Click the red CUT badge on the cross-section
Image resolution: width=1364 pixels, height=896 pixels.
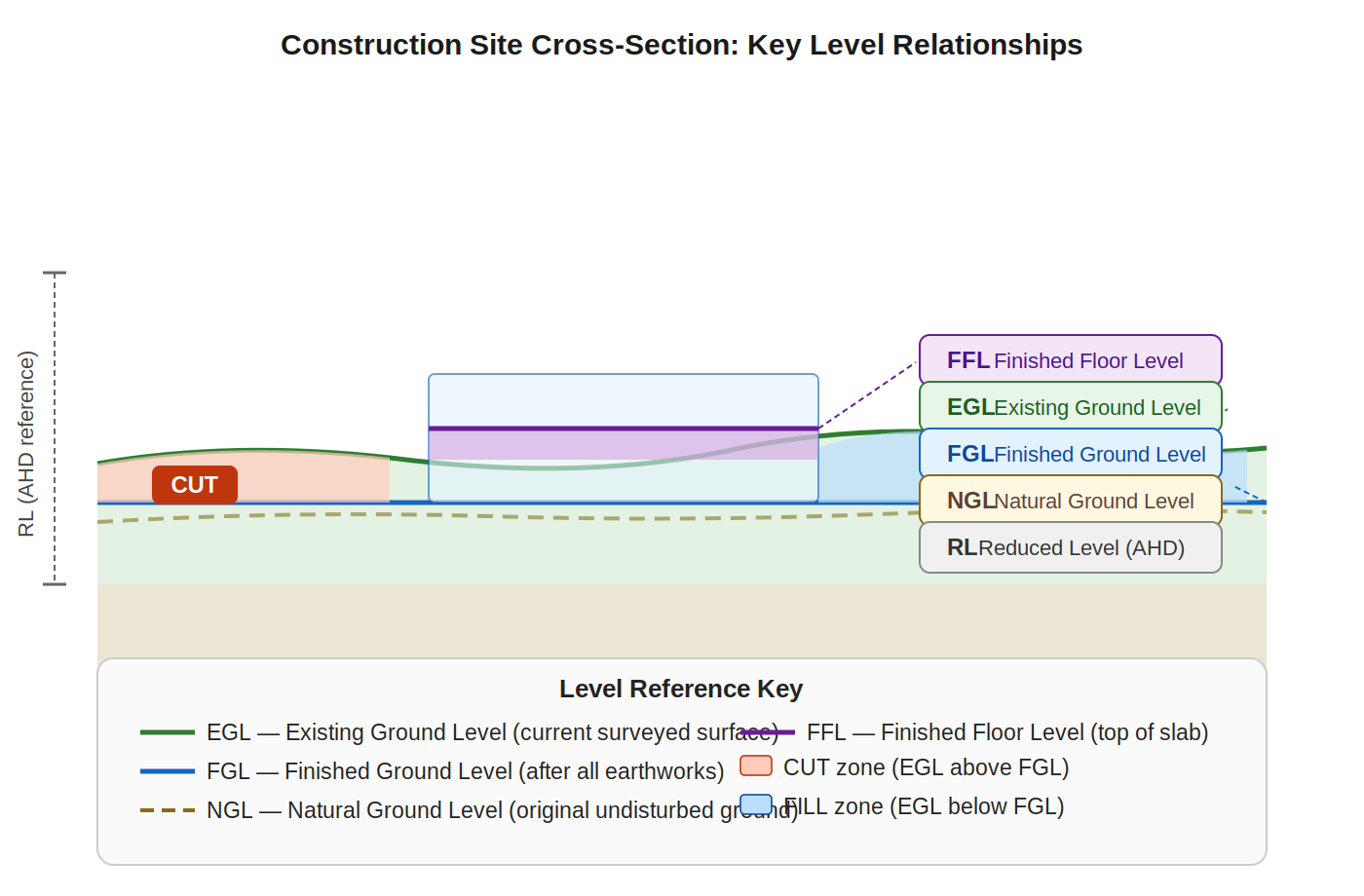click(195, 484)
